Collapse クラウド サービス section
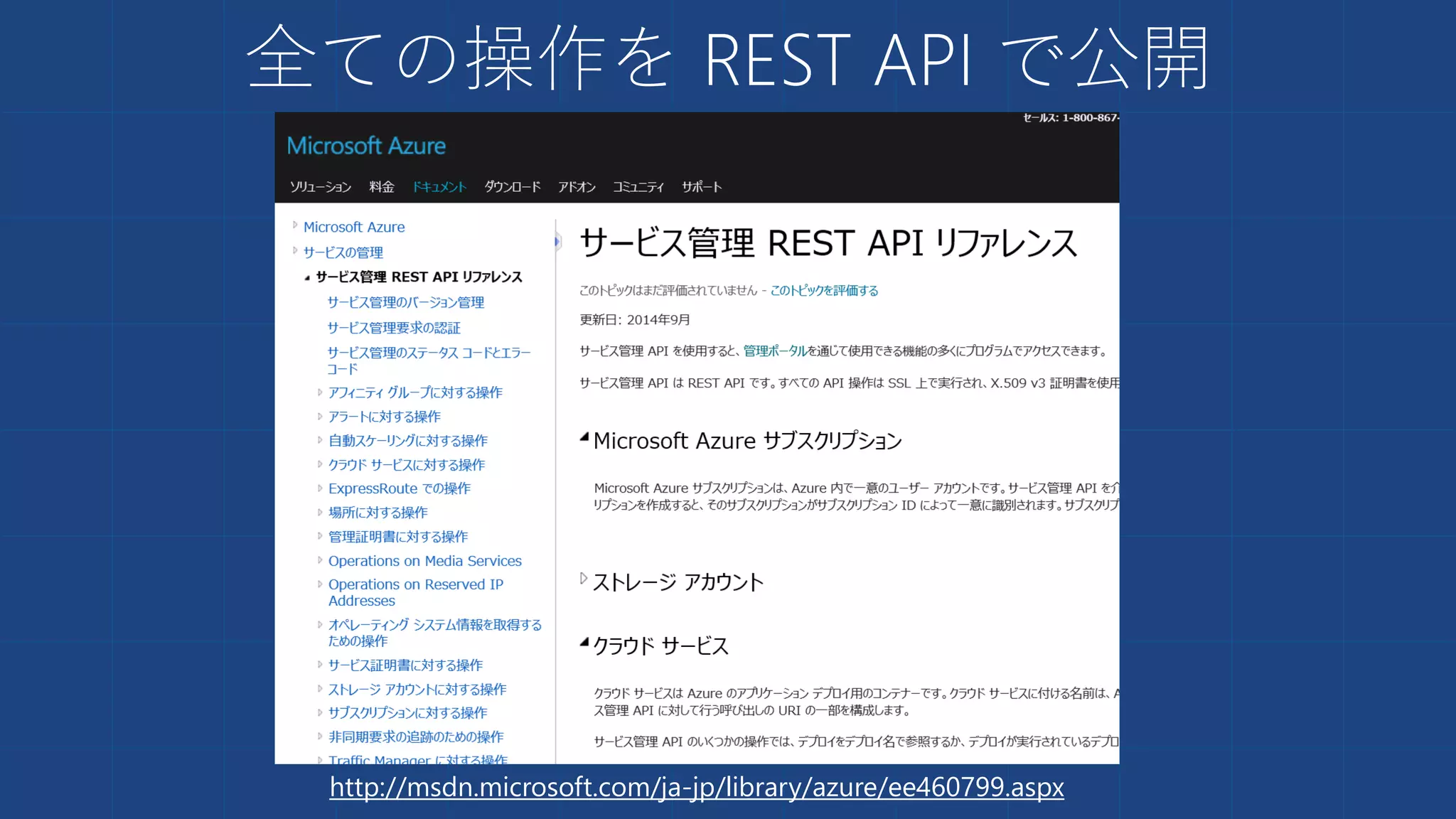Image resolution: width=1456 pixels, height=819 pixels. point(584,642)
